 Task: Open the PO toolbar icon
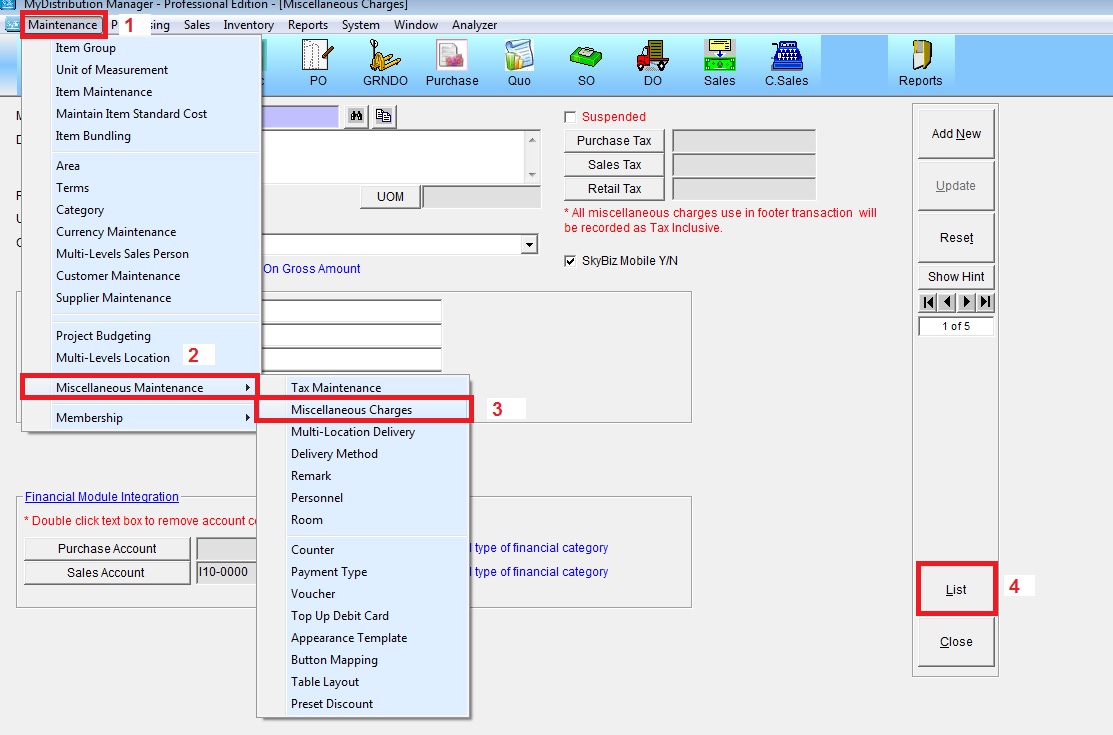point(318,62)
